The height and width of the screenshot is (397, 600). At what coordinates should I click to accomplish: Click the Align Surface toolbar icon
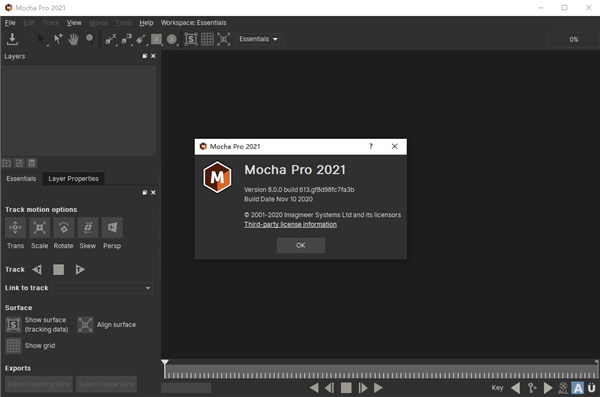click(x=223, y=39)
